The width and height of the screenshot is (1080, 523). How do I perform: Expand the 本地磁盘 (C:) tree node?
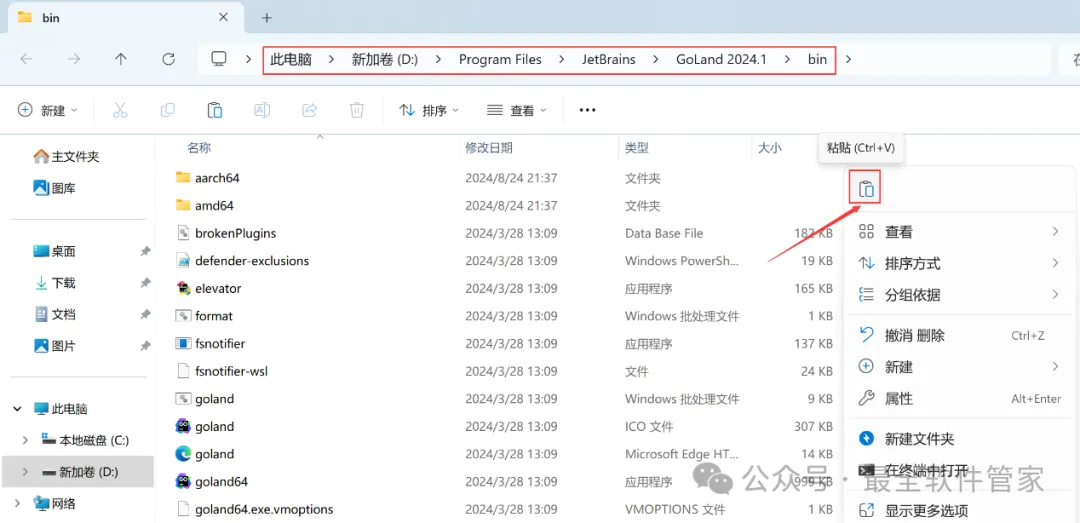(25, 440)
